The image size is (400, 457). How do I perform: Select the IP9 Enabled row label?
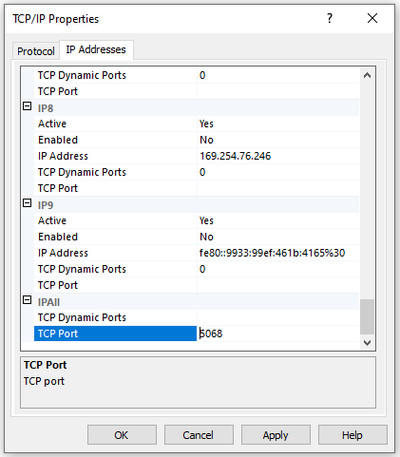pos(58,237)
